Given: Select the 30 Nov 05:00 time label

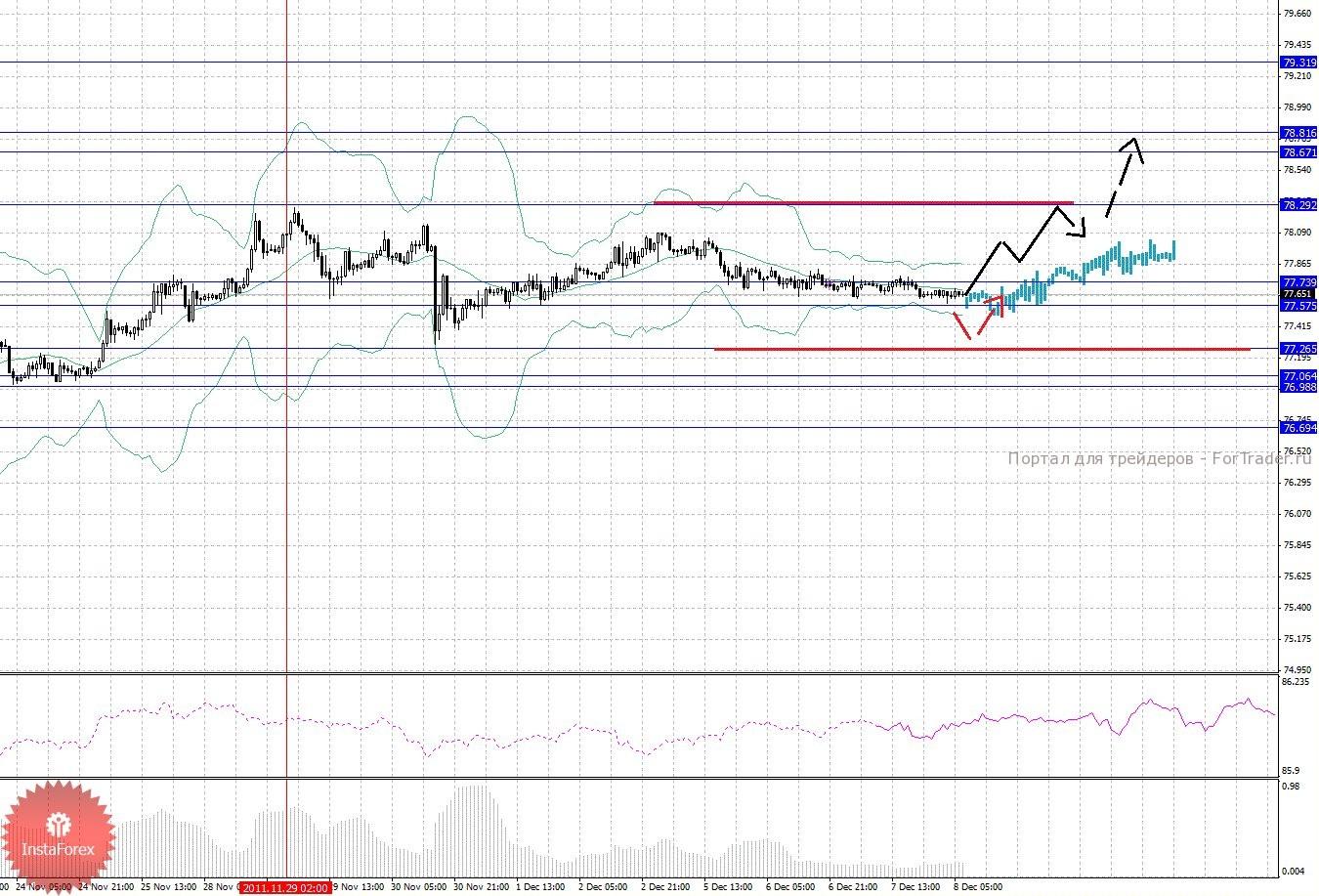Looking at the screenshot, I should (x=418, y=887).
